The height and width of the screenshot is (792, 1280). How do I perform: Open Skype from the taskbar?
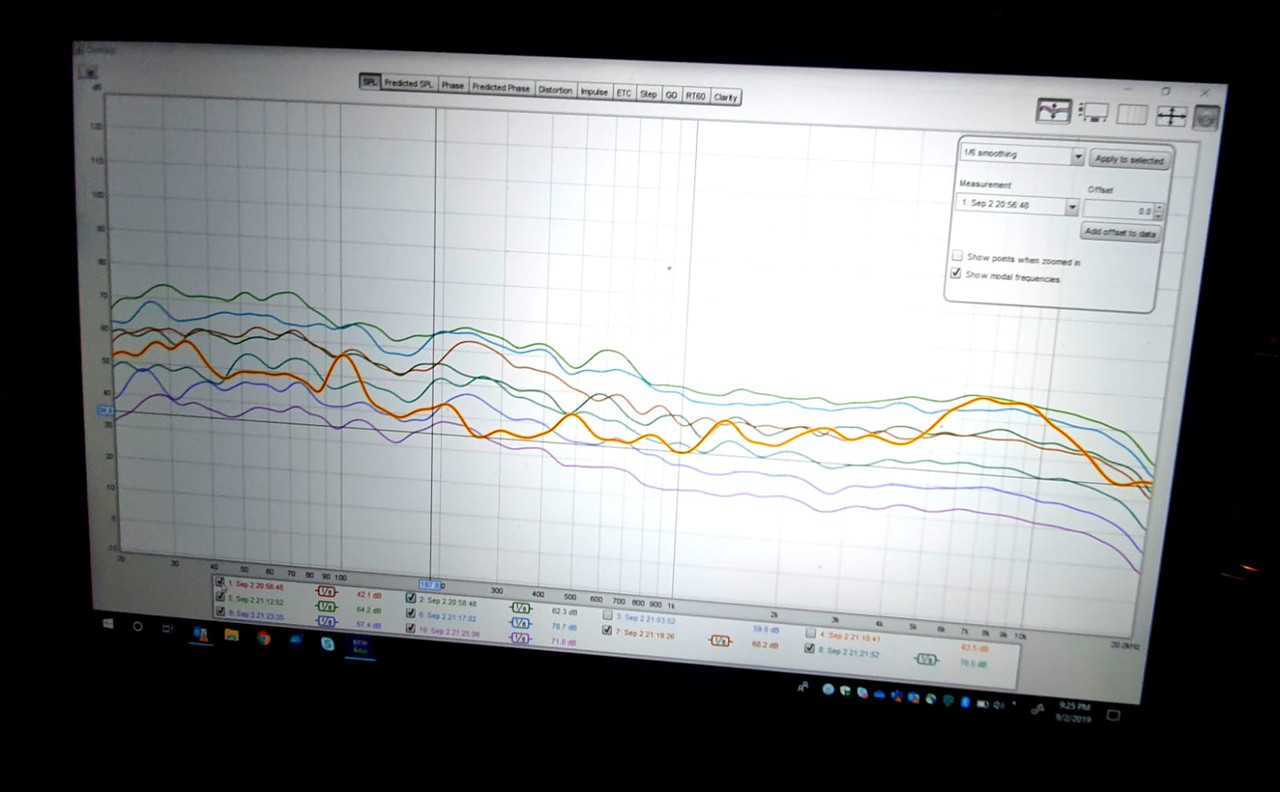[x=327, y=643]
